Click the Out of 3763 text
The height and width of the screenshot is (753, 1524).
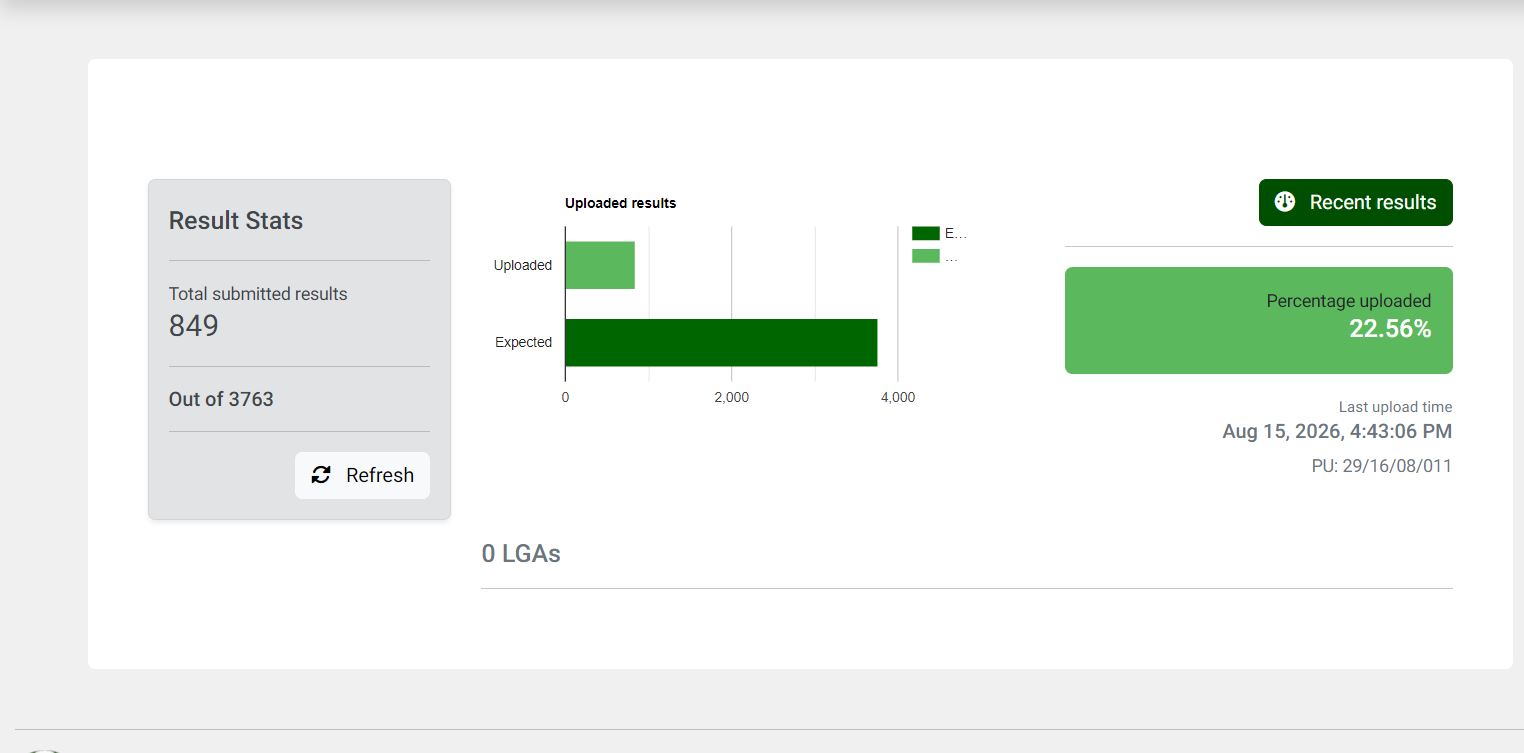click(x=221, y=399)
